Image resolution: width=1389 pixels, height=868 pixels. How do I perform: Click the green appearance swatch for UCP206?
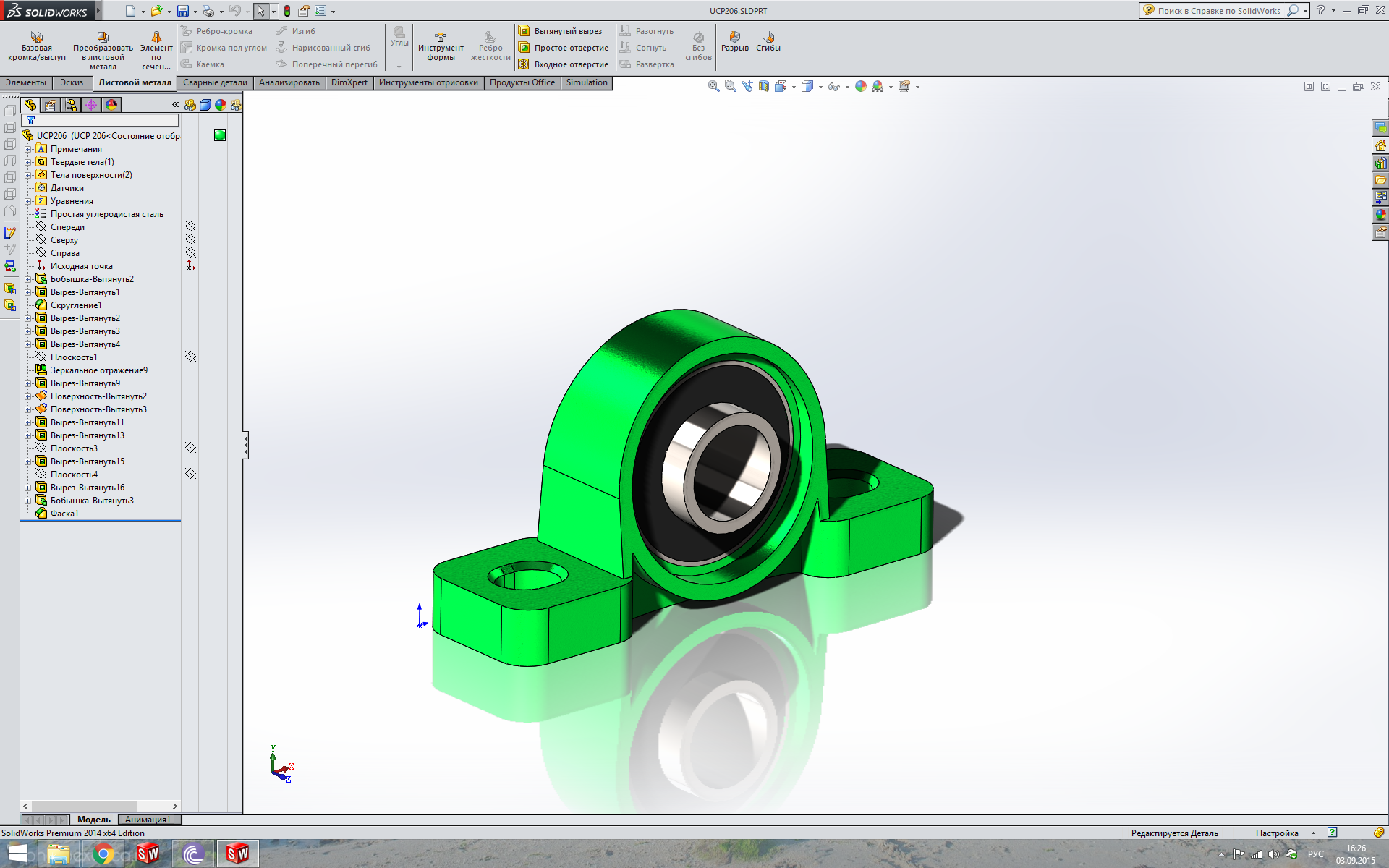click(x=220, y=135)
